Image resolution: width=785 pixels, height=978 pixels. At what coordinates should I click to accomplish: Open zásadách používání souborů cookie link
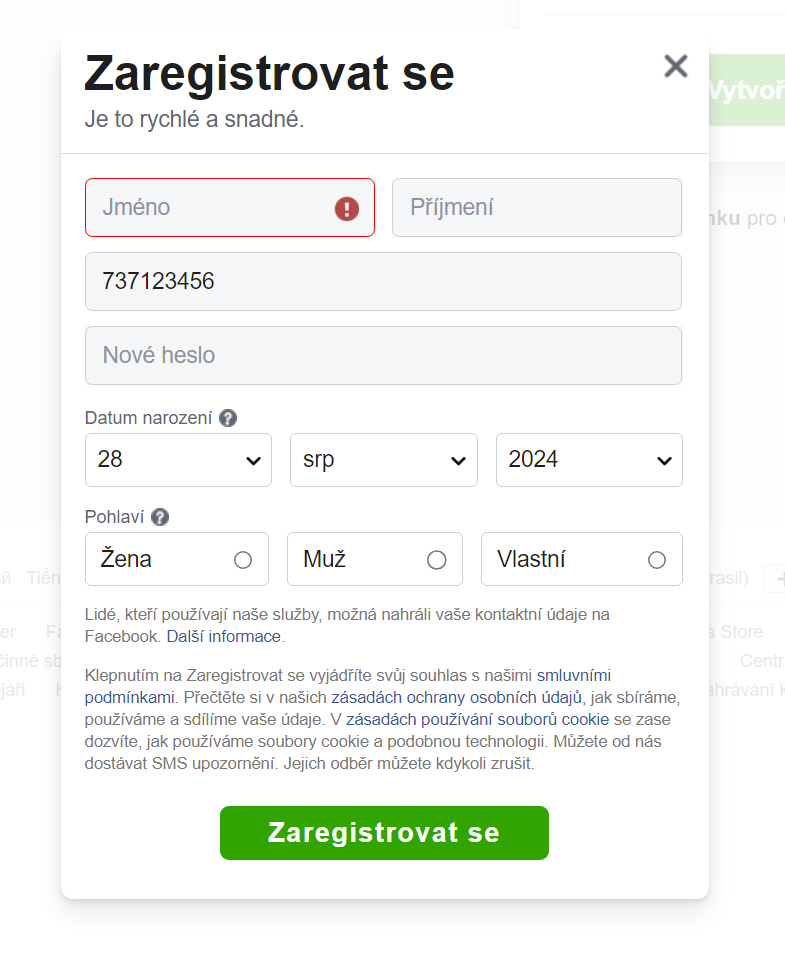pos(478,720)
